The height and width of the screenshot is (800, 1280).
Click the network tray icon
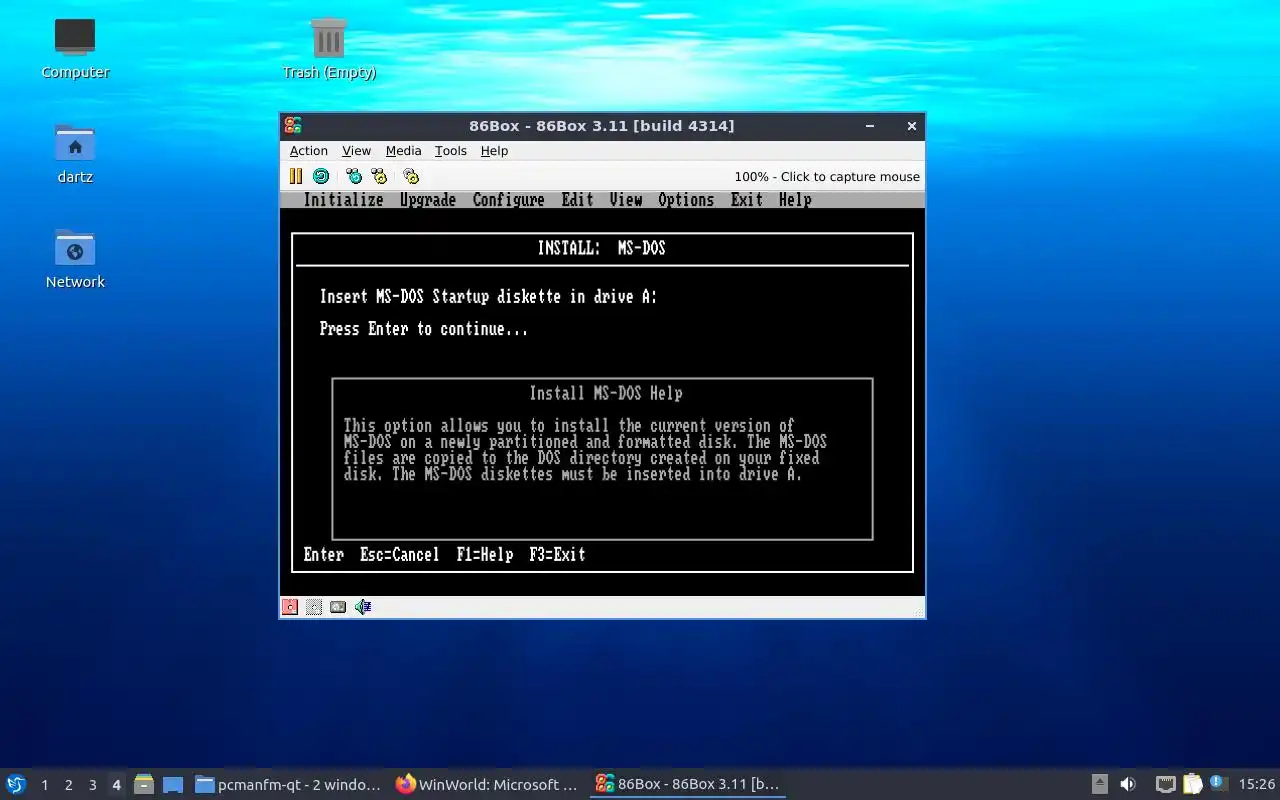(1165, 784)
